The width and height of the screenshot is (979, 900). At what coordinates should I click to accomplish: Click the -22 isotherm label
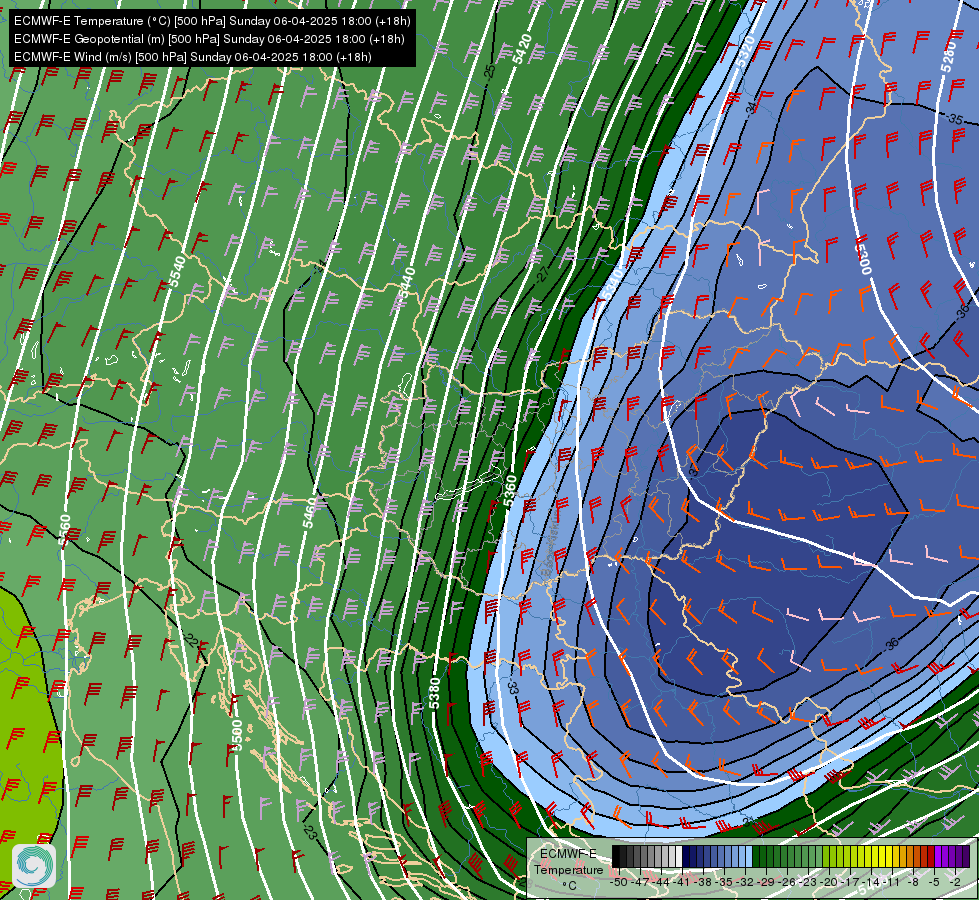pos(193,641)
